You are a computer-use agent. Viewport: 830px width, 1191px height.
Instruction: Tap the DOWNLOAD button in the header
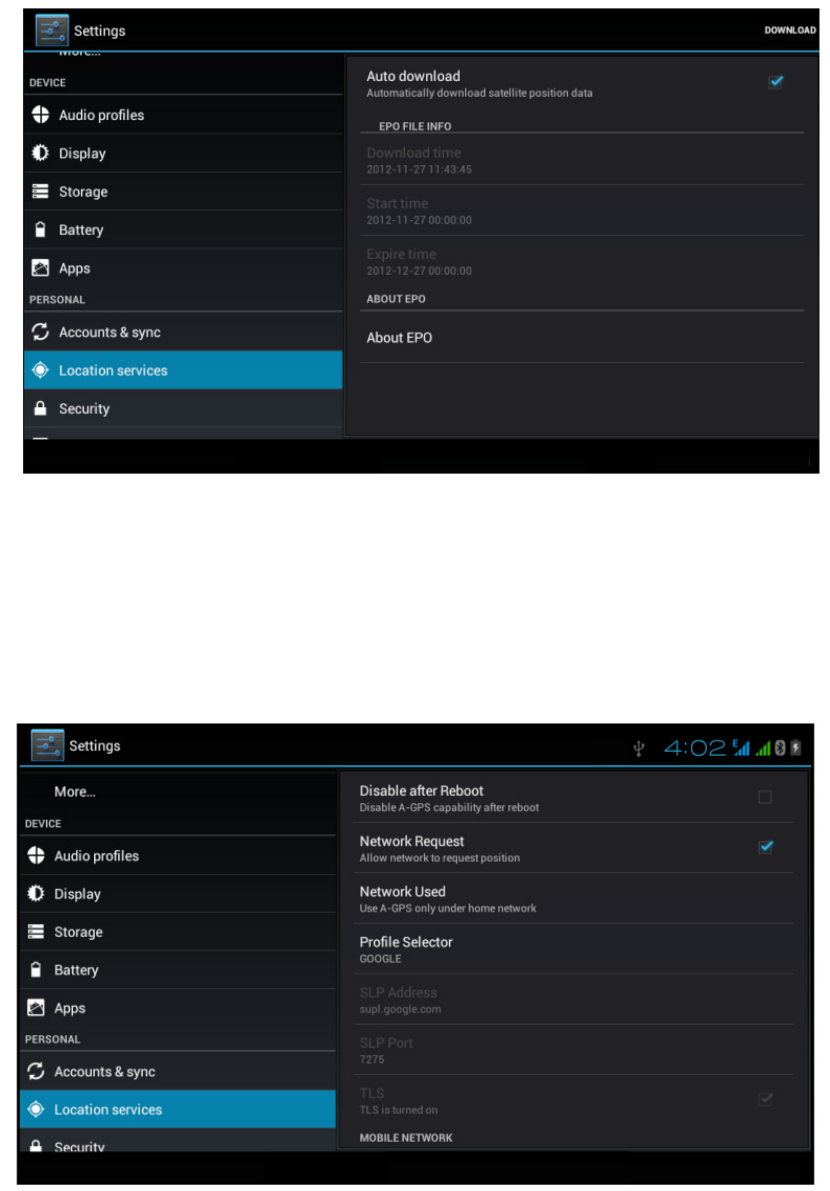pos(790,30)
